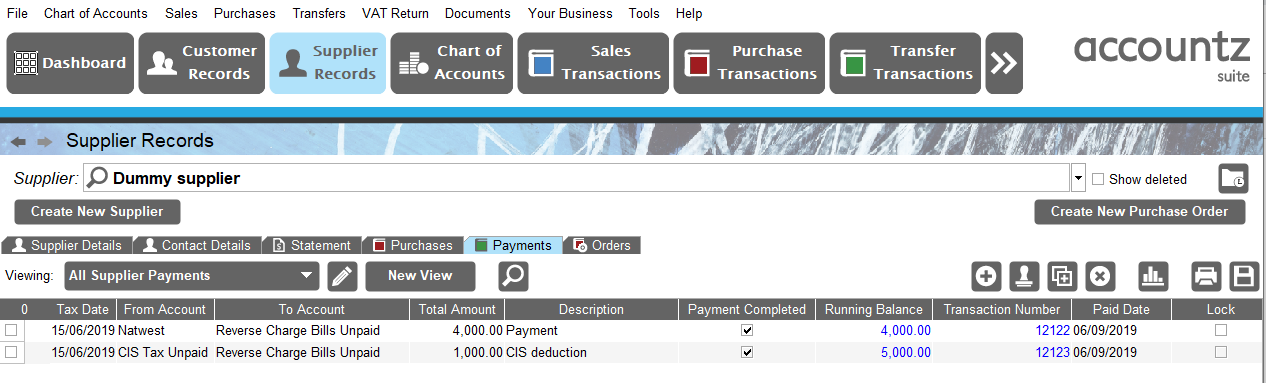
Task: Edit the current view with the pencil icon
Action: (x=342, y=276)
